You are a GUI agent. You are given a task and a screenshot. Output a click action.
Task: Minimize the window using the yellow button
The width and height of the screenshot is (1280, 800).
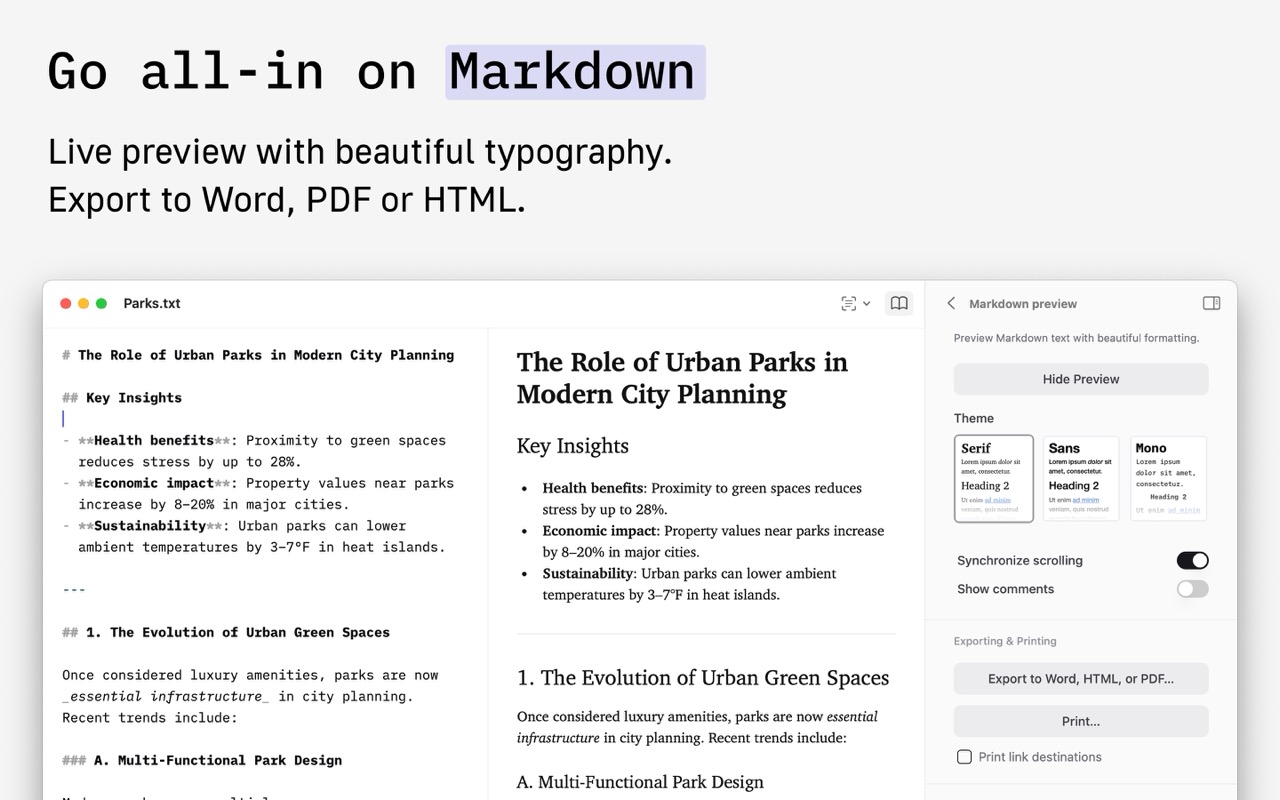(x=84, y=303)
